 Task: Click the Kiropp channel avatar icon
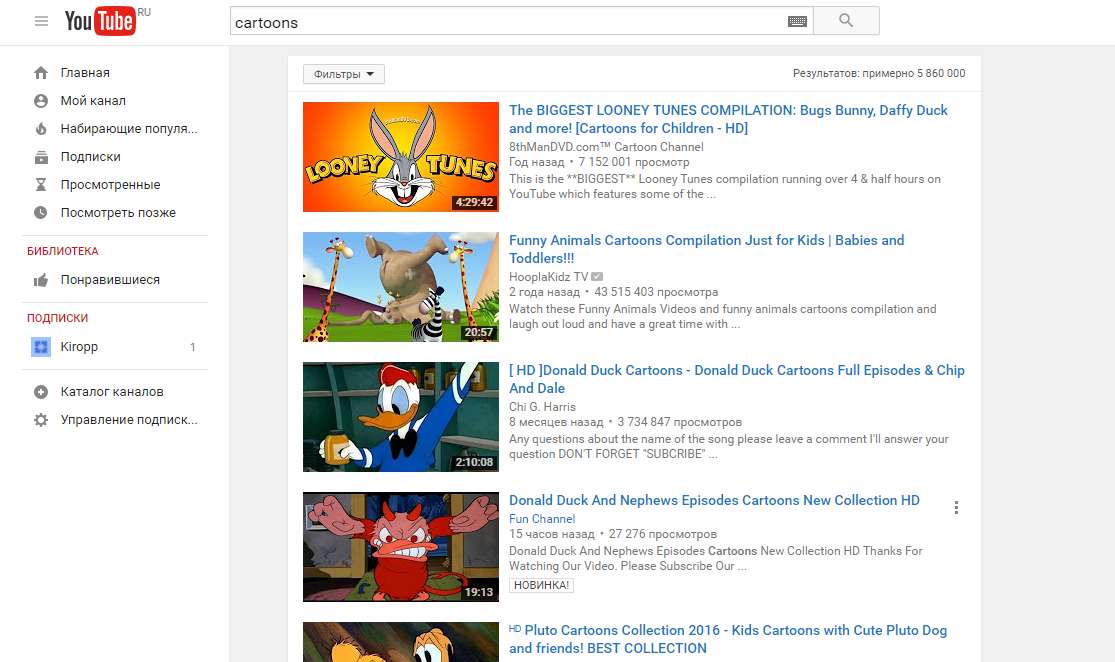[41, 347]
